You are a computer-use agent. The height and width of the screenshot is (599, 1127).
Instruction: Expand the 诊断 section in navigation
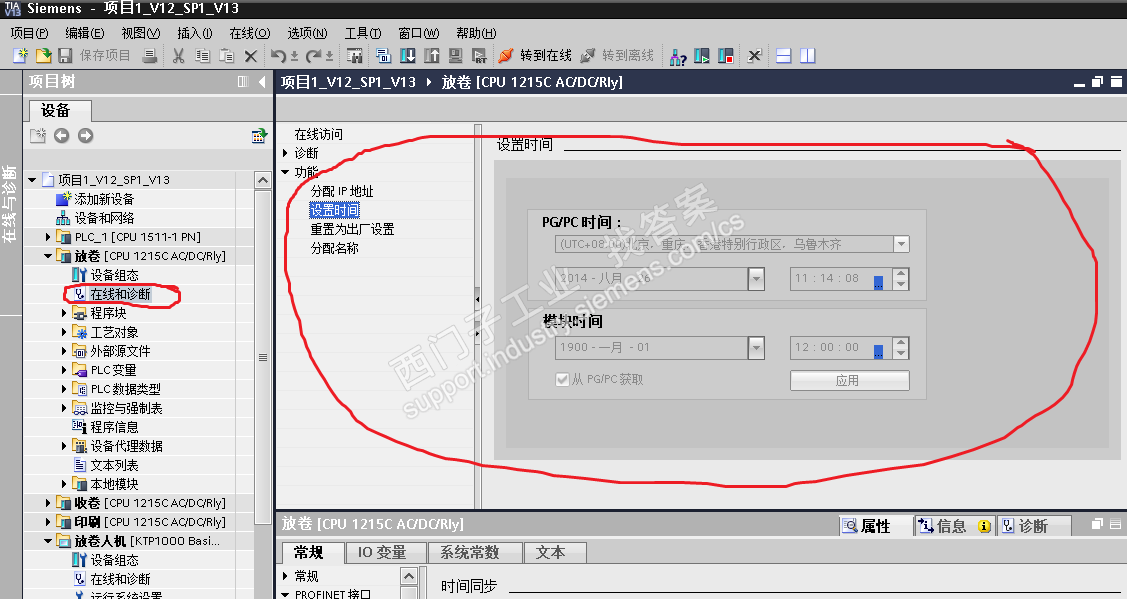click(285, 153)
